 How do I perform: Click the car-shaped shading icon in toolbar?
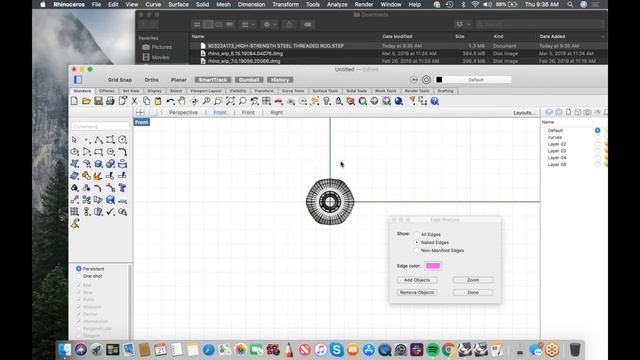[x=278, y=101]
